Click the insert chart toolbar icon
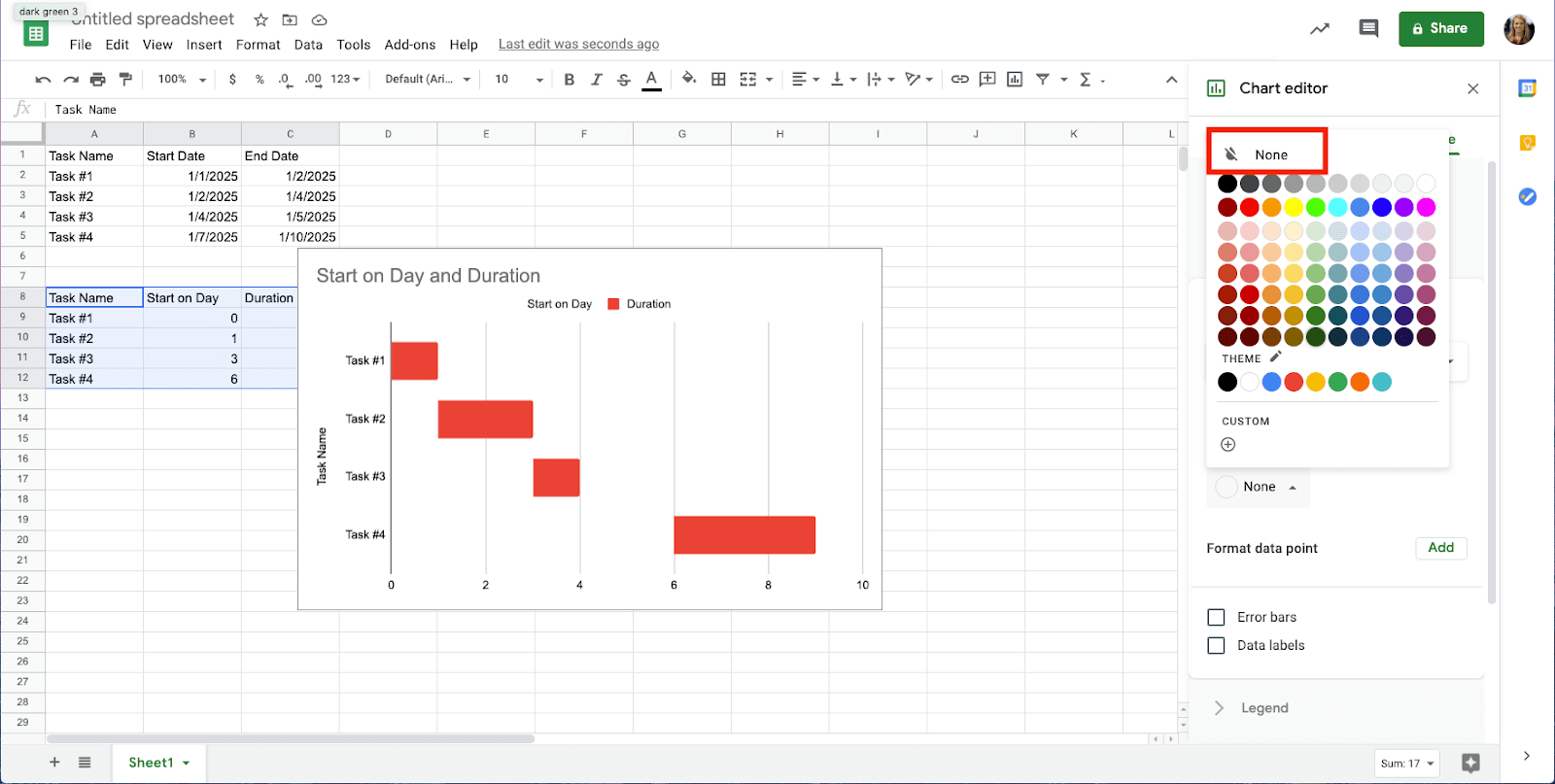The width and height of the screenshot is (1555, 784). (1015, 80)
